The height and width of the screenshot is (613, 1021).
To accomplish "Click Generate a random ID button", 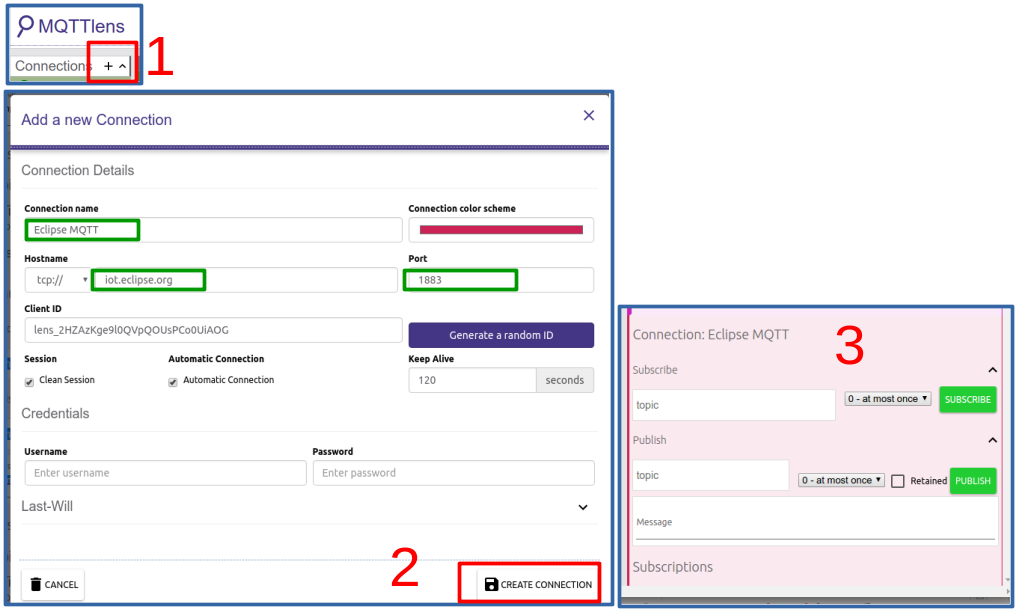I will click(501, 335).
